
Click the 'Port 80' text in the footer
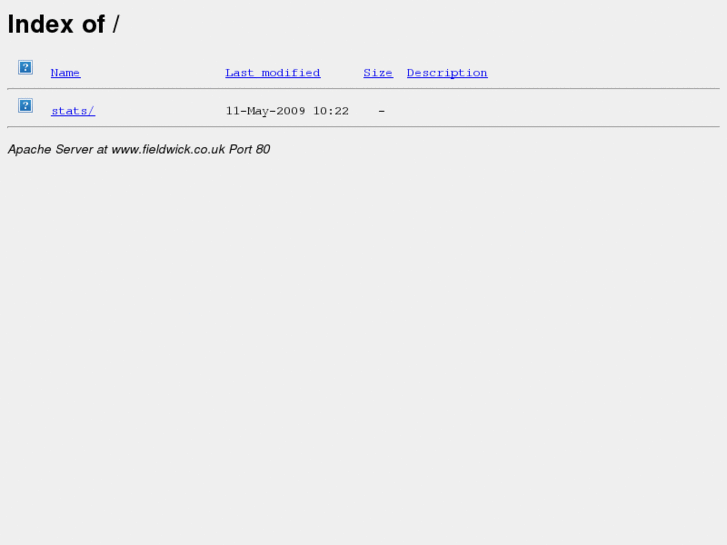[x=249, y=149]
